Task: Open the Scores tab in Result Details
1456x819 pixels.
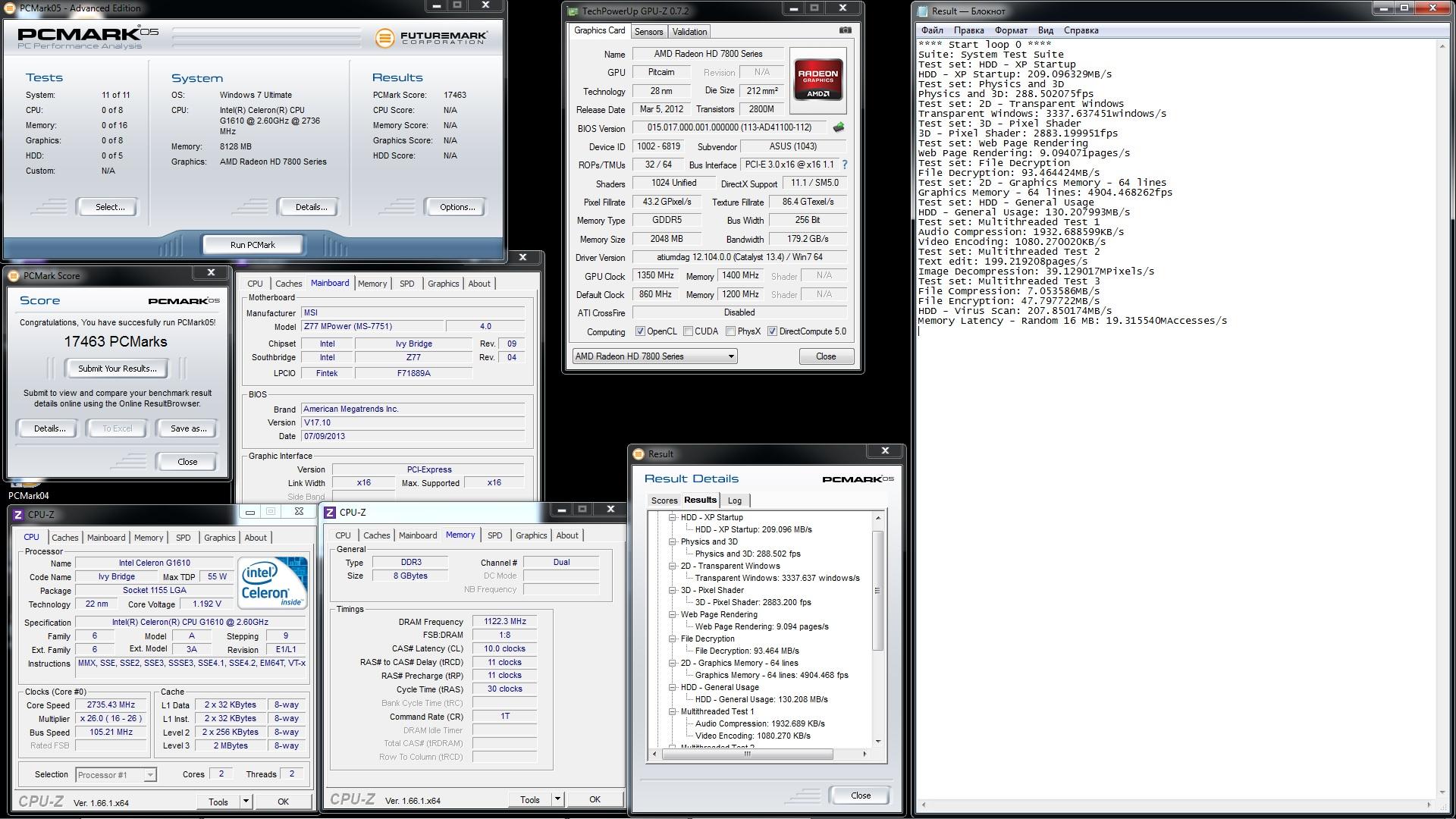Action: click(x=664, y=500)
